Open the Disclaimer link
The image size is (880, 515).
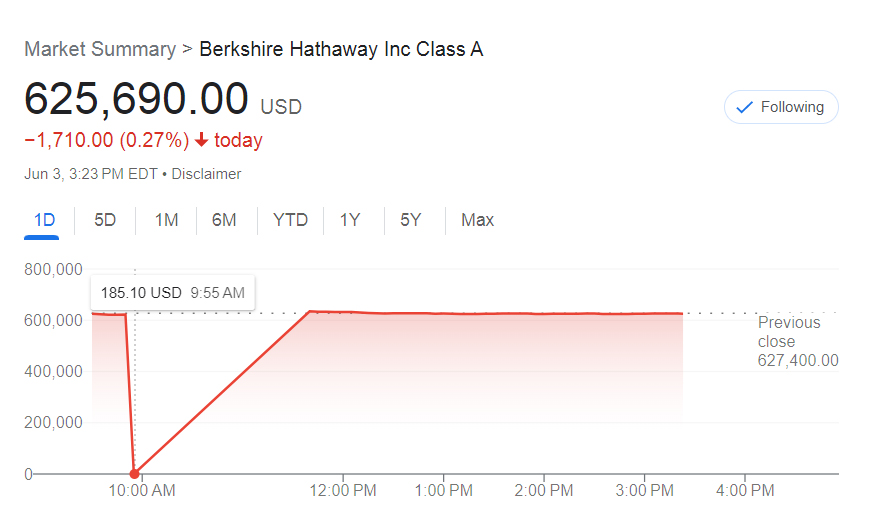(206, 174)
